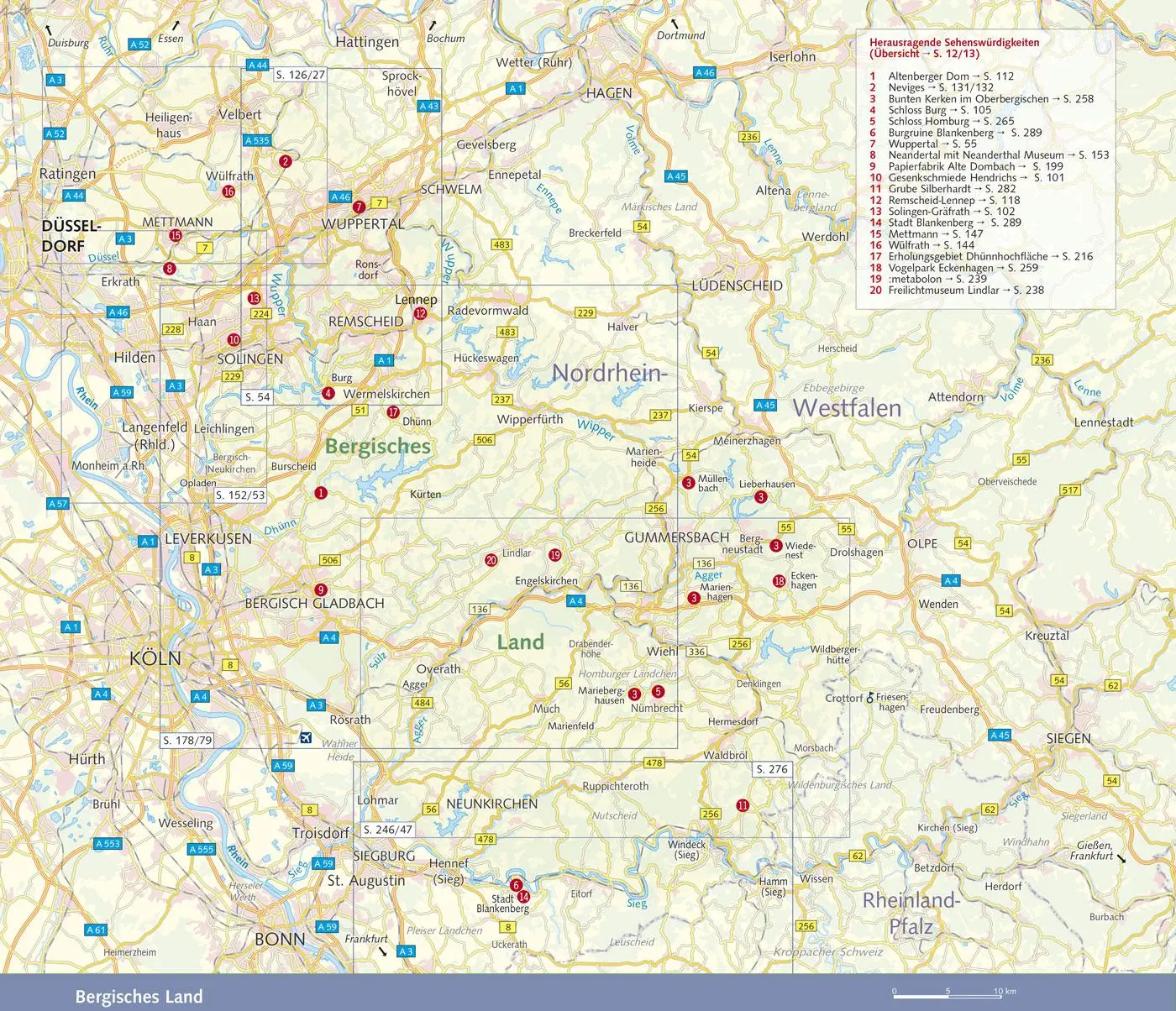Click the Bergisches Land title in footer
The height and width of the screenshot is (1011, 1176).
[139, 997]
